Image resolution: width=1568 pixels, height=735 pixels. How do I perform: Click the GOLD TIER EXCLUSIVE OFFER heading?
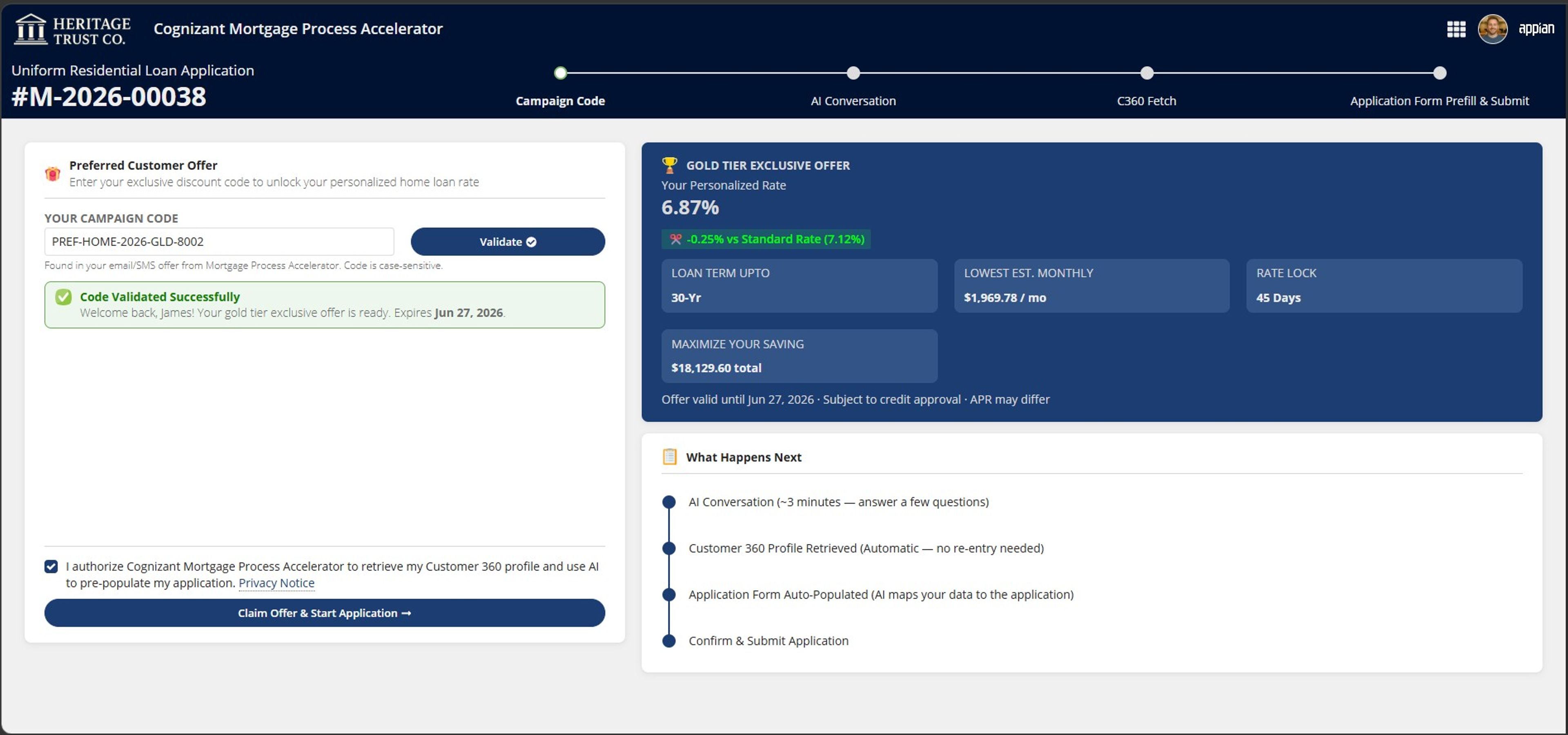pyautogui.click(x=768, y=166)
